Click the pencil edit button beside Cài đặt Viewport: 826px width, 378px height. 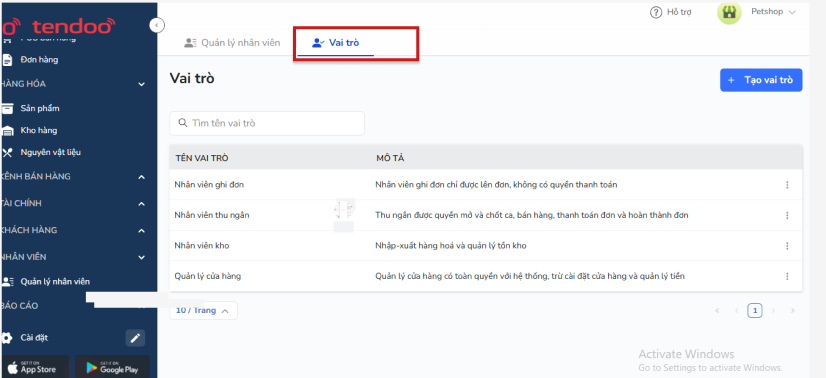[135, 338]
